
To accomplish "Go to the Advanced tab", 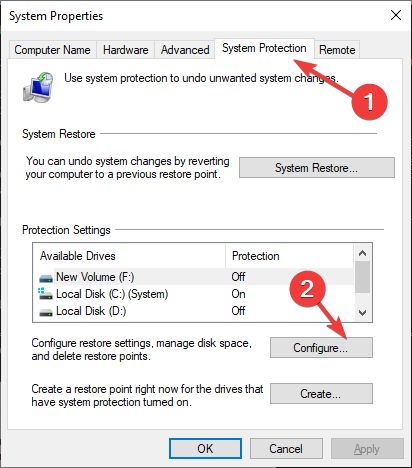I will tap(185, 50).
